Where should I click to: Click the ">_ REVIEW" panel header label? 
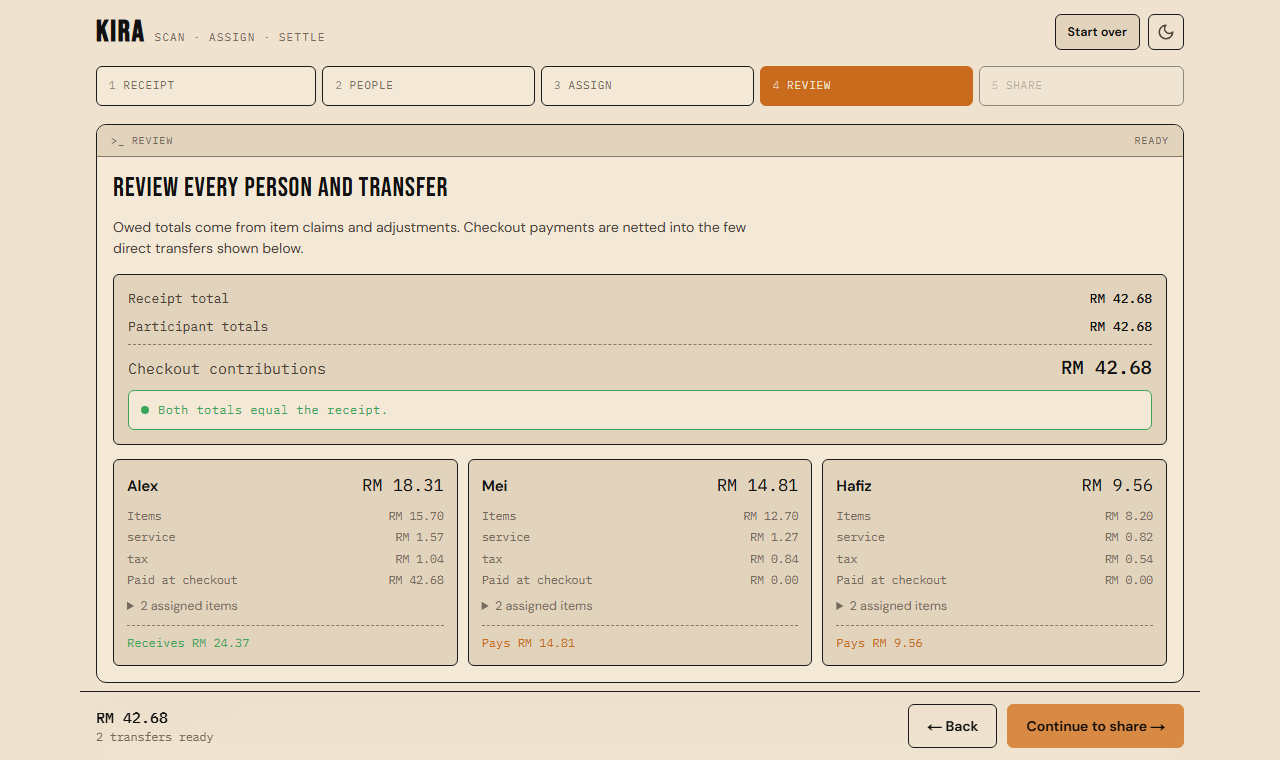[142, 141]
